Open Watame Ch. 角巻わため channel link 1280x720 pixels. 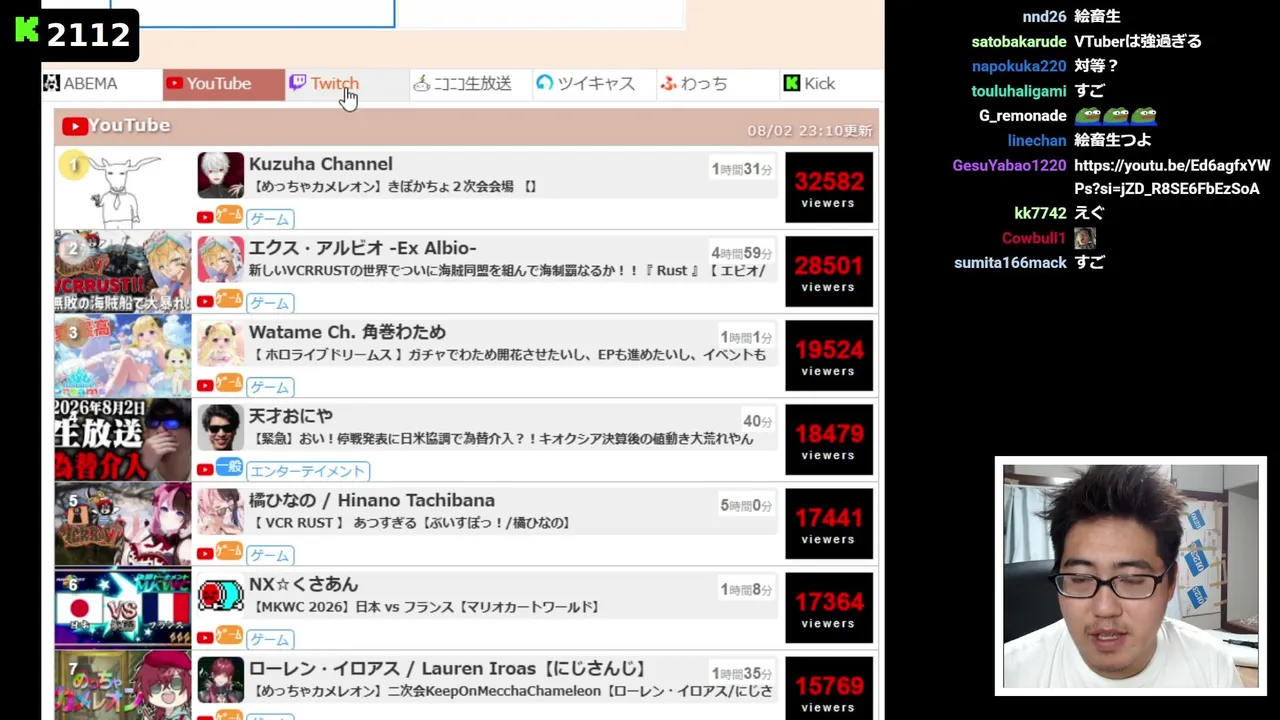347,332
